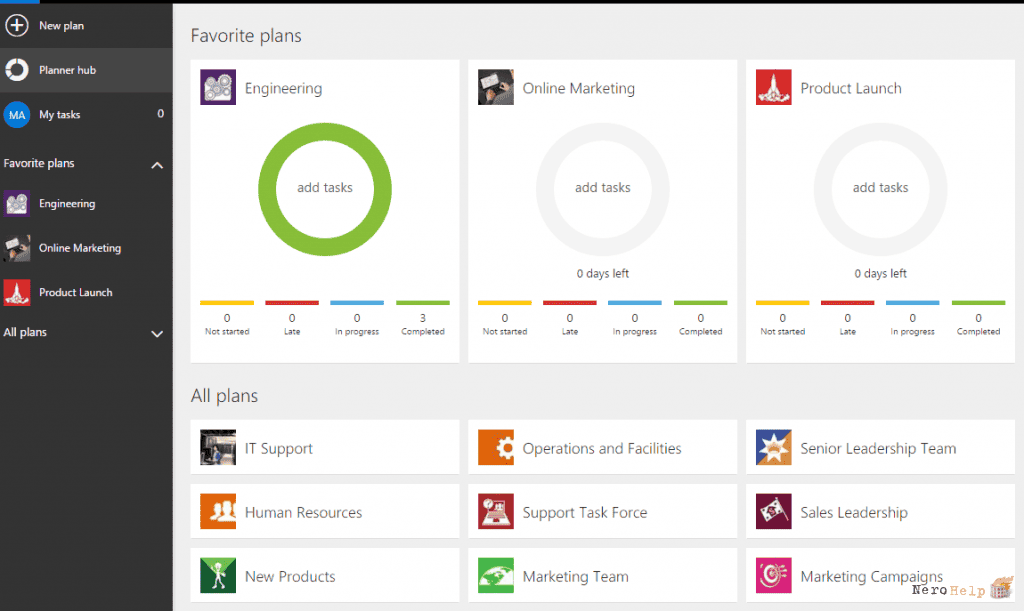
Task: Click the New plan plus icon
Action: pyautogui.click(x=16, y=25)
